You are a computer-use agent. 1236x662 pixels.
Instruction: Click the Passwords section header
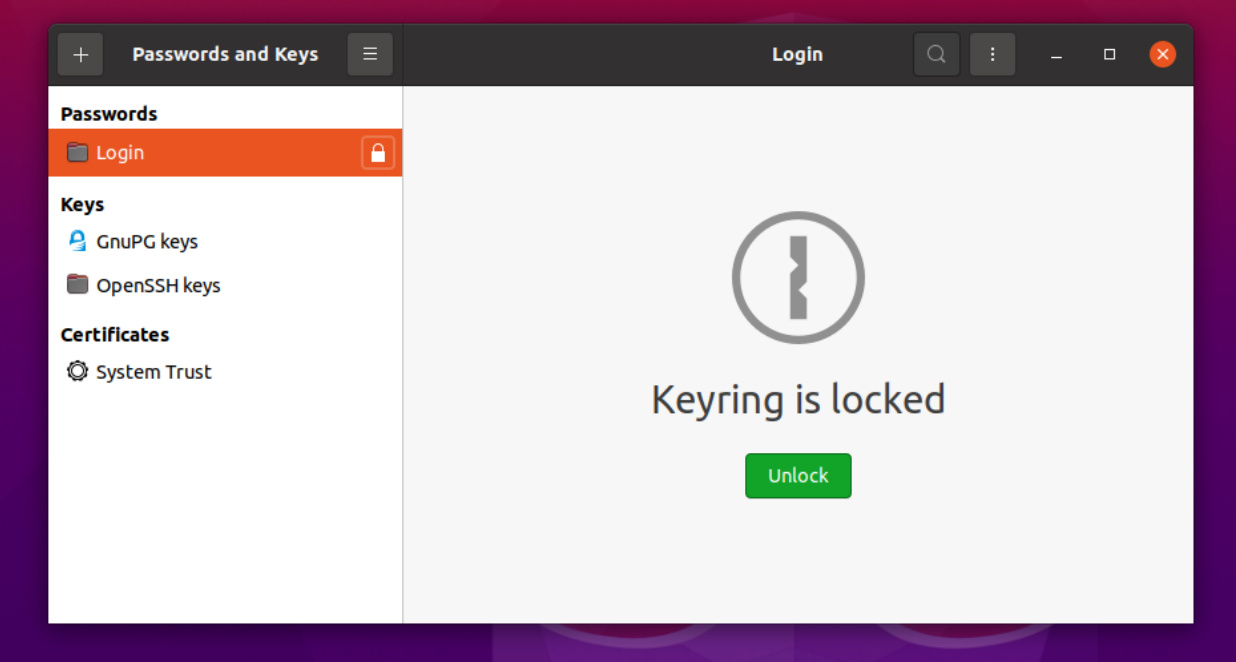pos(108,113)
